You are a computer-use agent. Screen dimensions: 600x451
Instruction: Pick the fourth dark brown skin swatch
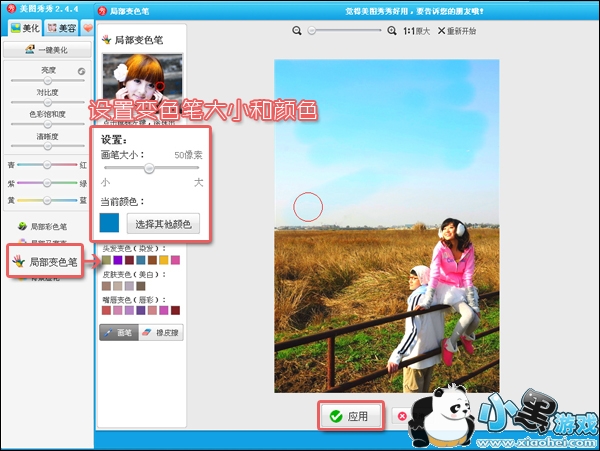tap(141, 286)
